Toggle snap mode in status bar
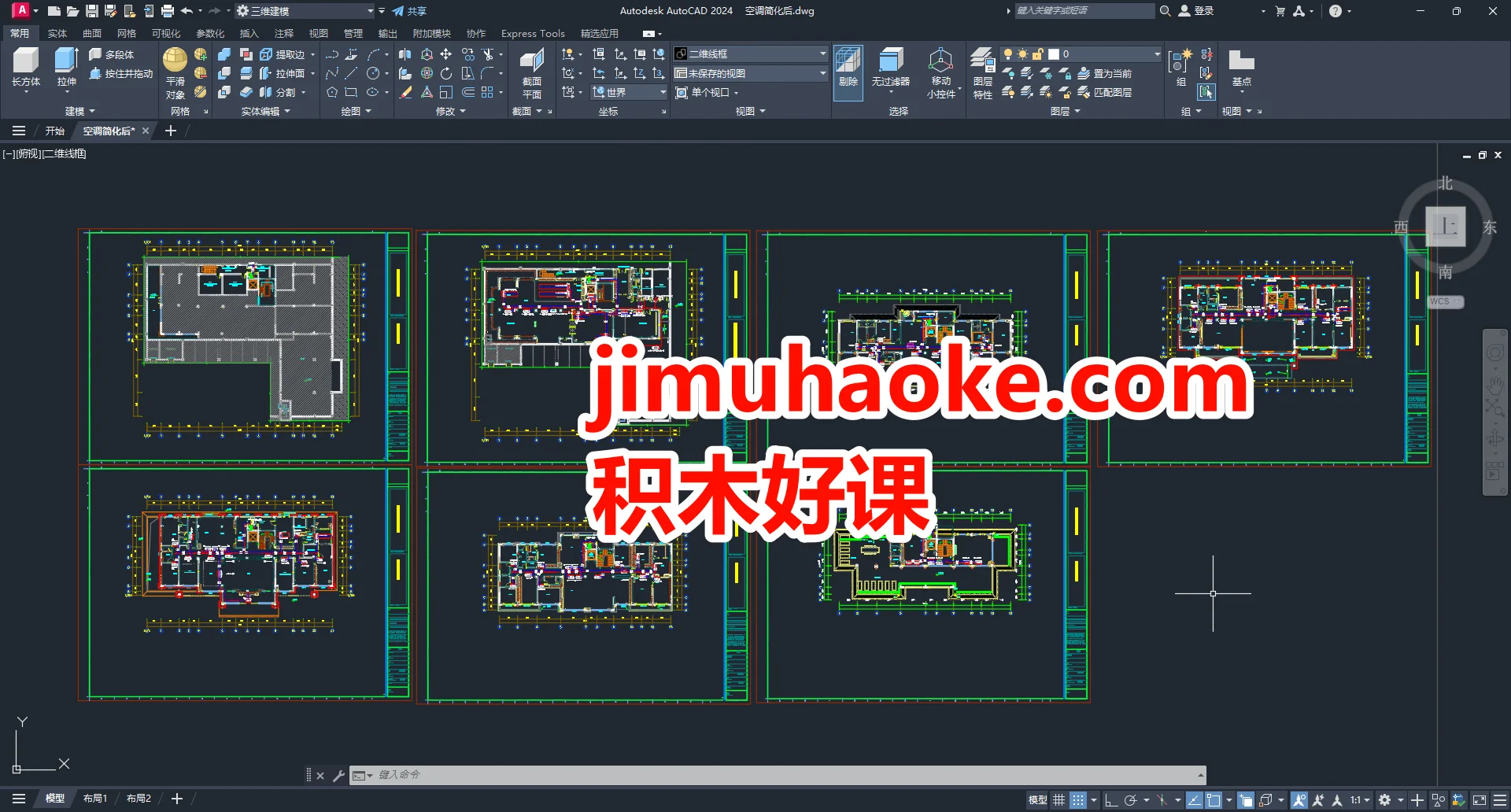 click(x=1077, y=799)
